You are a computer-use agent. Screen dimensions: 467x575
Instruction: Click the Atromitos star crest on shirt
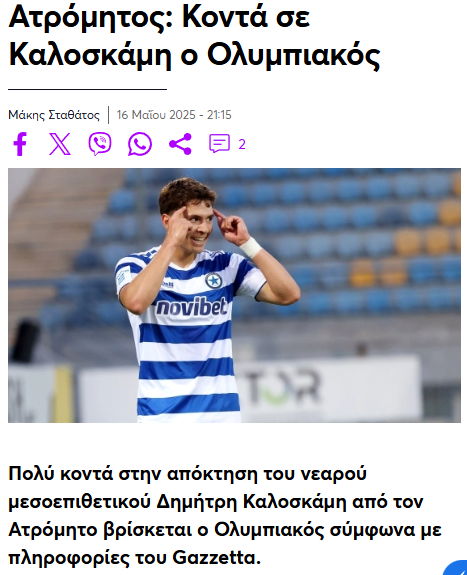tap(214, 281)
